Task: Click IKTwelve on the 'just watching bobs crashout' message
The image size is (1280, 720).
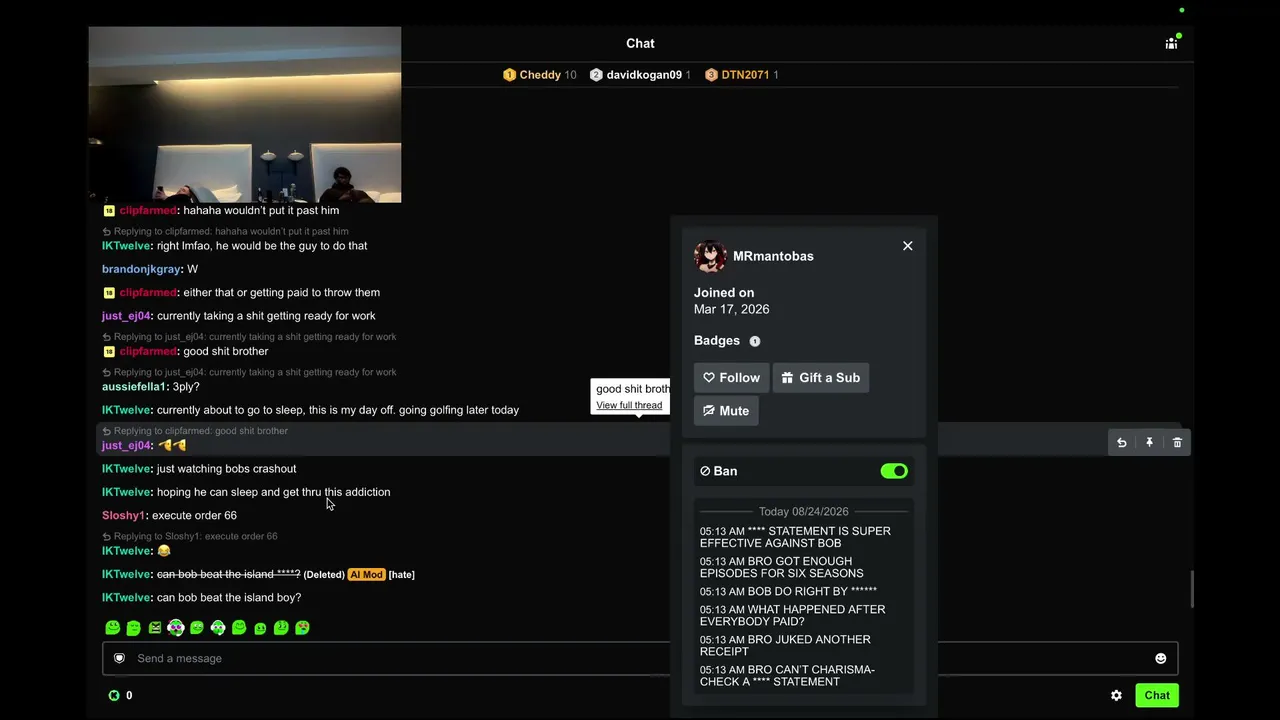Action: click(x=126, y=469)
